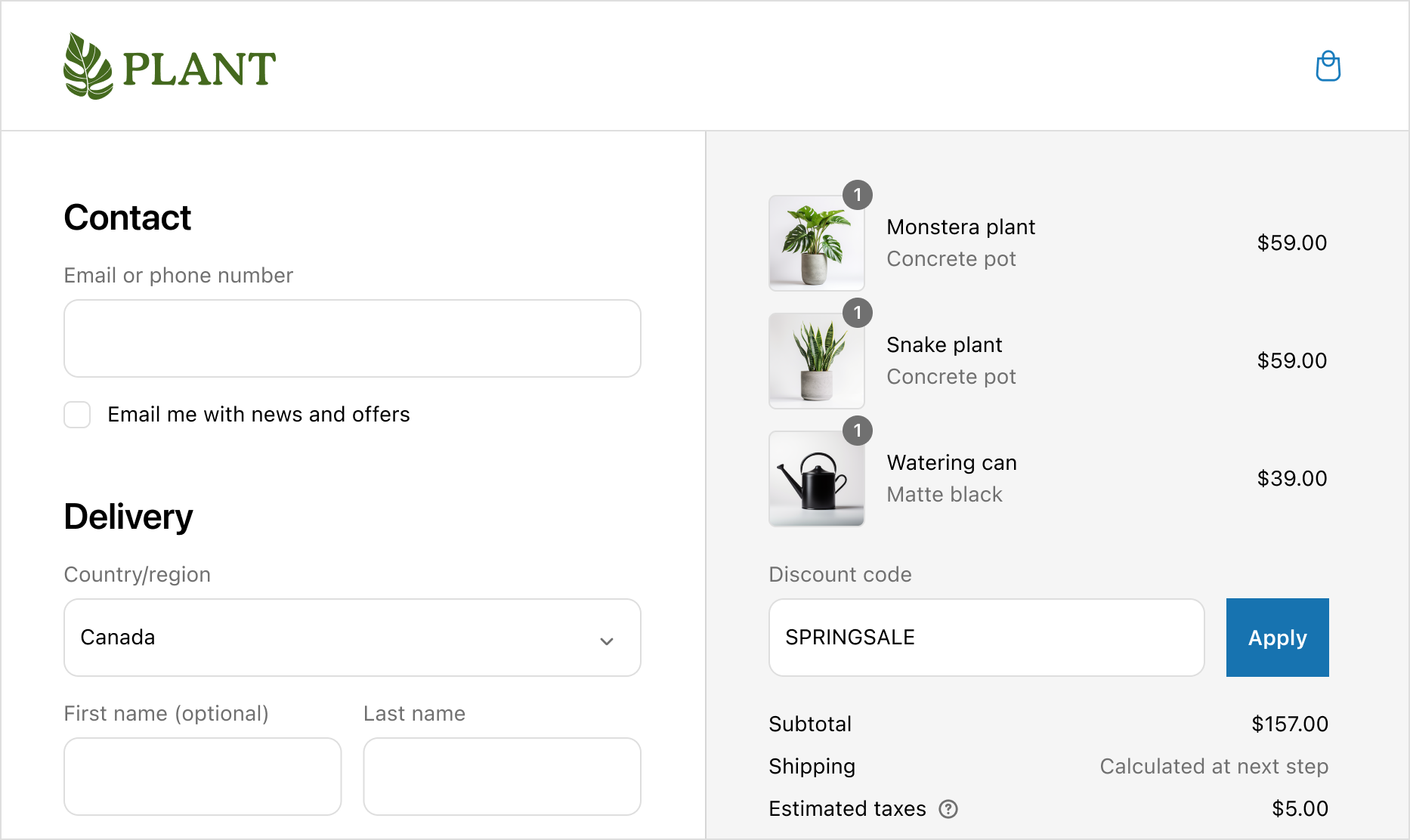Open the Country/region dropdown
The height and width of the screenshot is (840, 1410).
point(352,638)
